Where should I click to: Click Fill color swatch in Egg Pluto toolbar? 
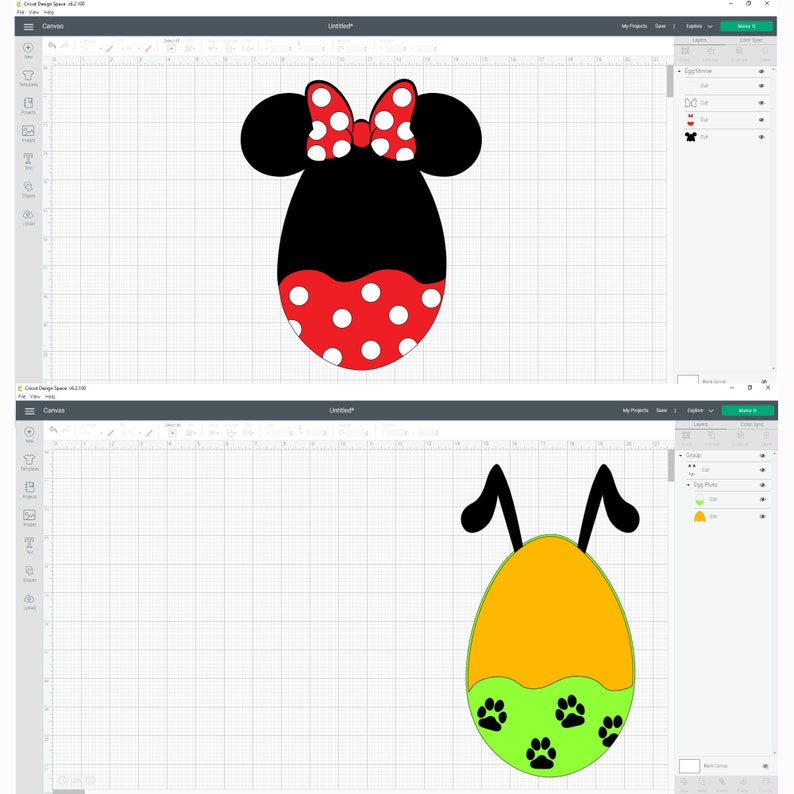click(x=149, y=433)
